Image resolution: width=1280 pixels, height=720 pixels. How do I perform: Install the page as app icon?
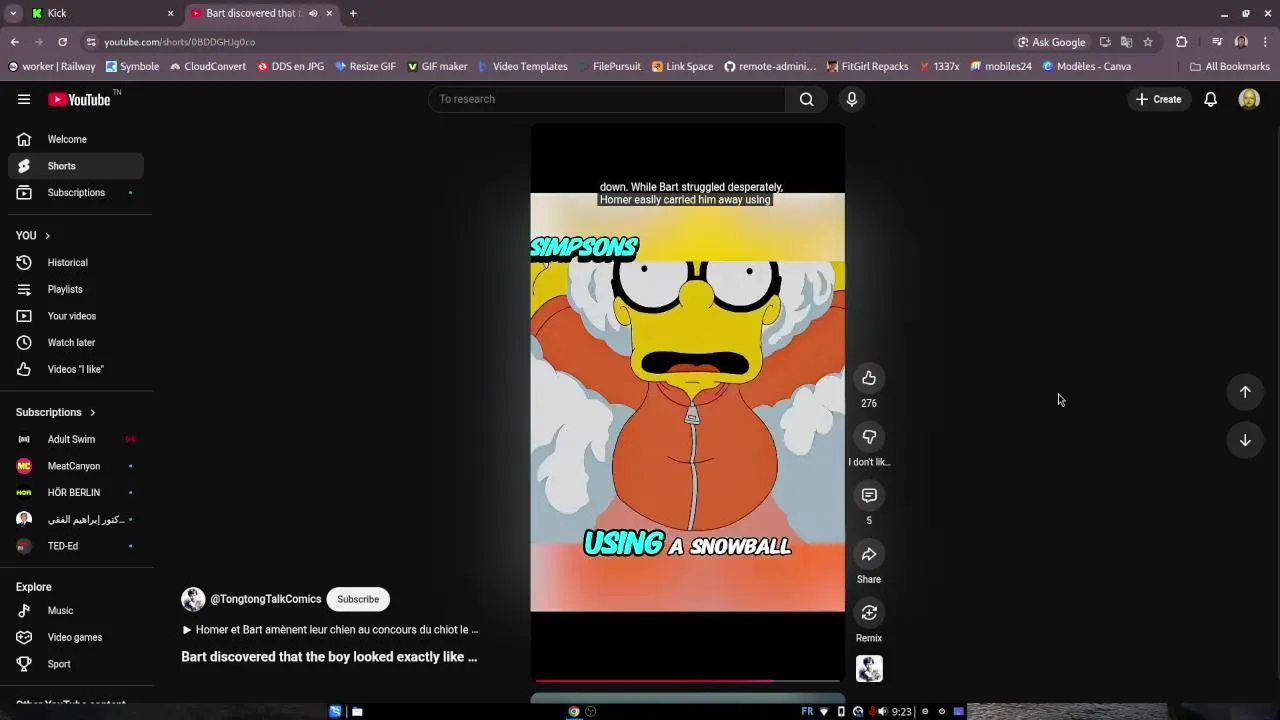(1105, 42)
